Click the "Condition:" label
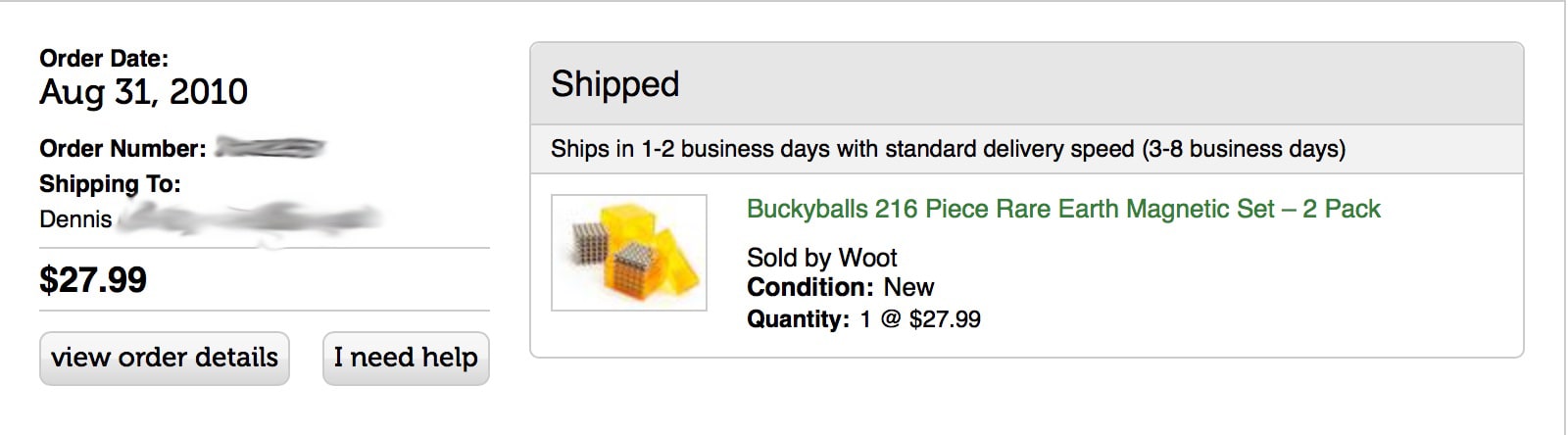This screenshot has height=435, width=1568. click(x=809, y=288)
